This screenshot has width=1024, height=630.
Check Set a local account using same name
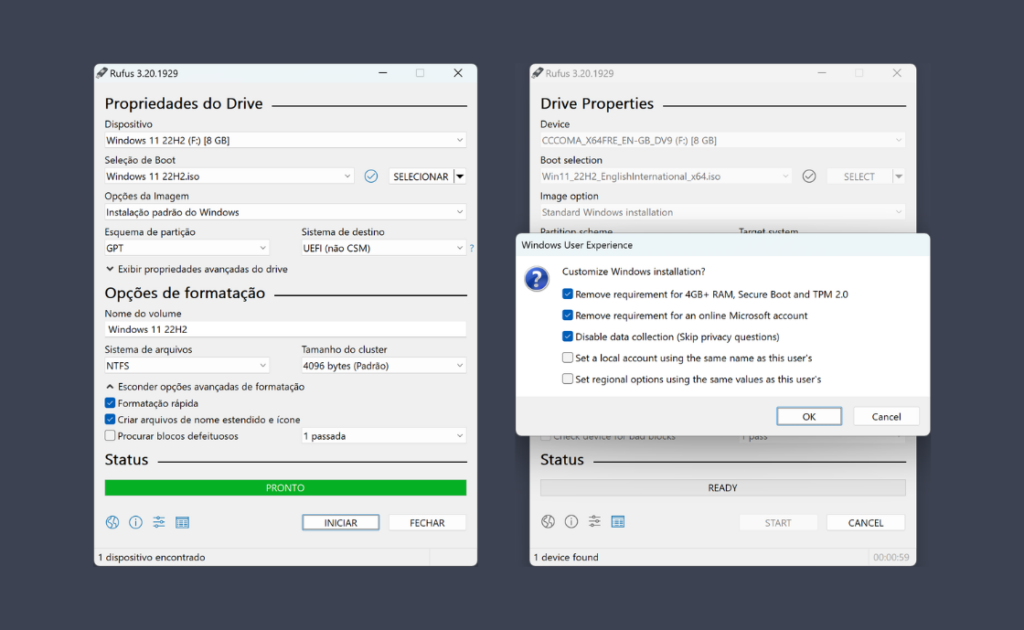tap(568, 358)
